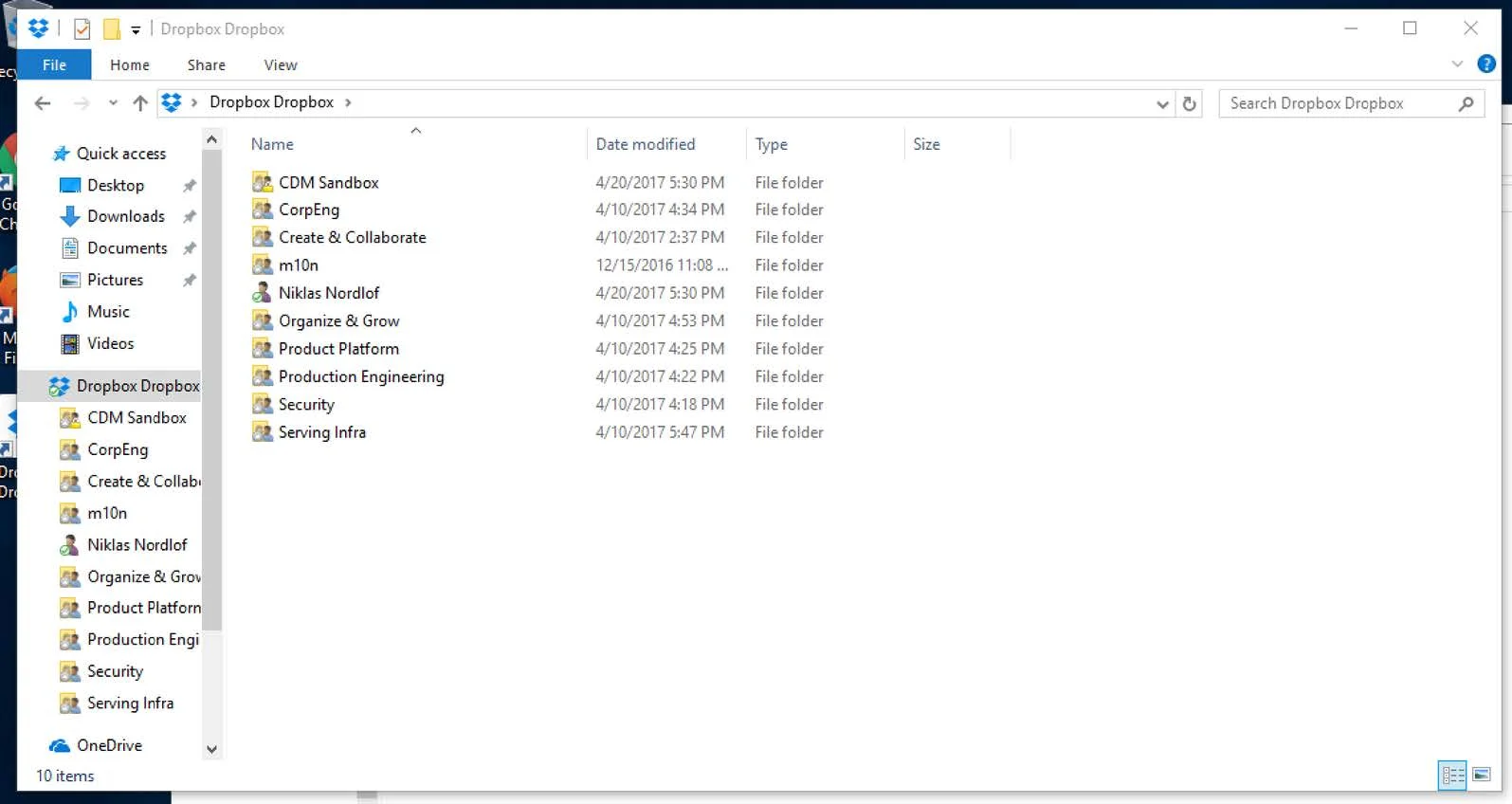Click the search magnifier icon

(1466, 103)
